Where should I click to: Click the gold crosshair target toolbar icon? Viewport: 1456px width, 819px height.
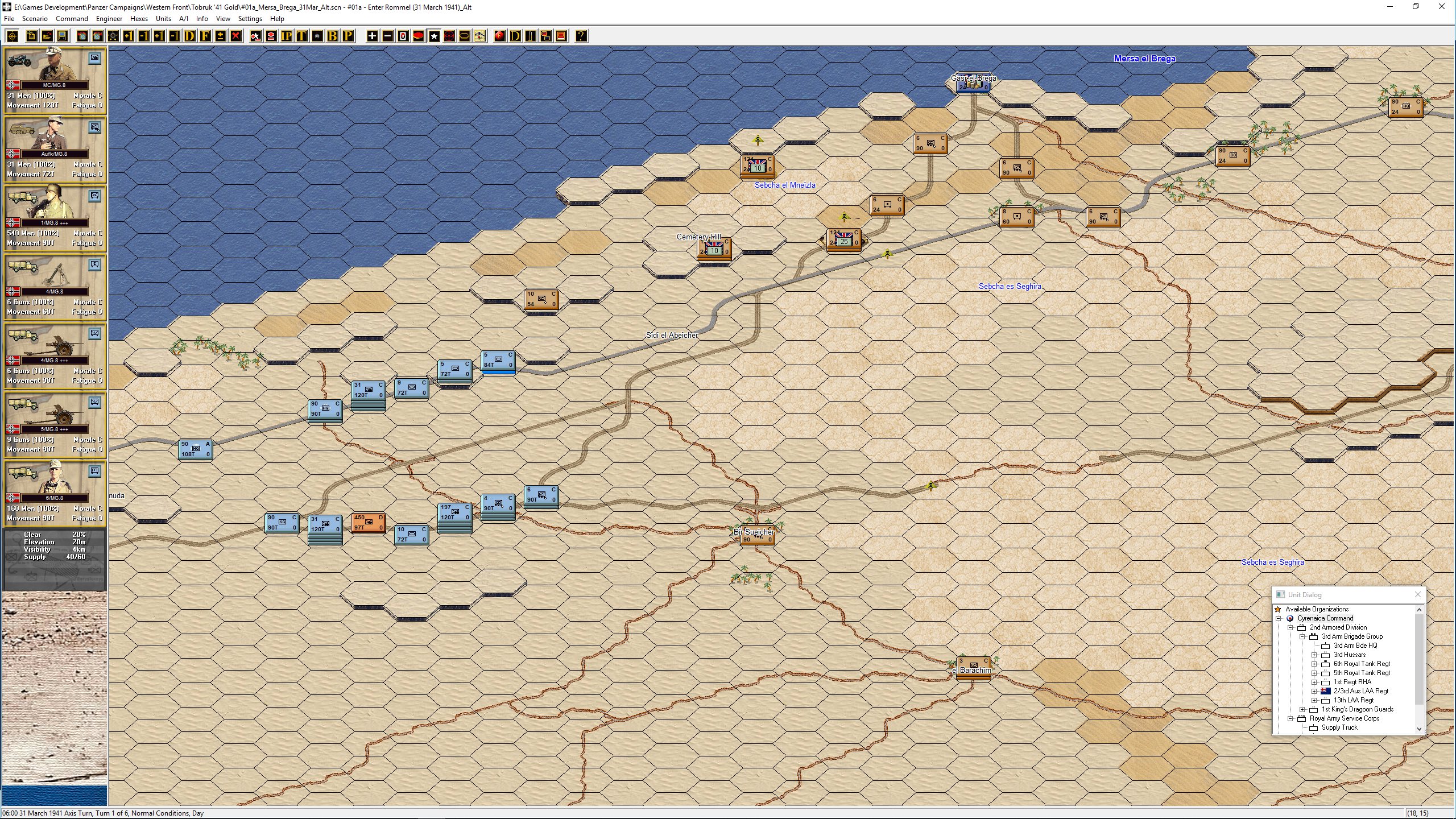click(13, 36)
